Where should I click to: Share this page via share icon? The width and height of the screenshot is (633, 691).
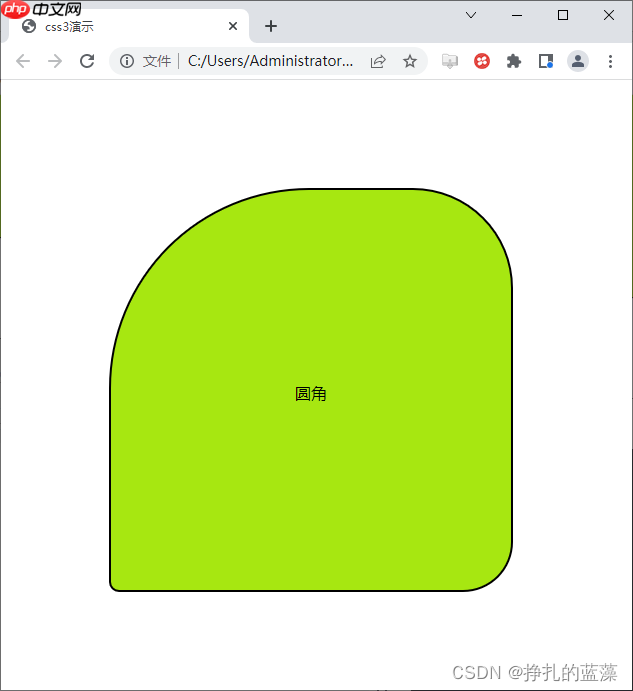[378, 61]
